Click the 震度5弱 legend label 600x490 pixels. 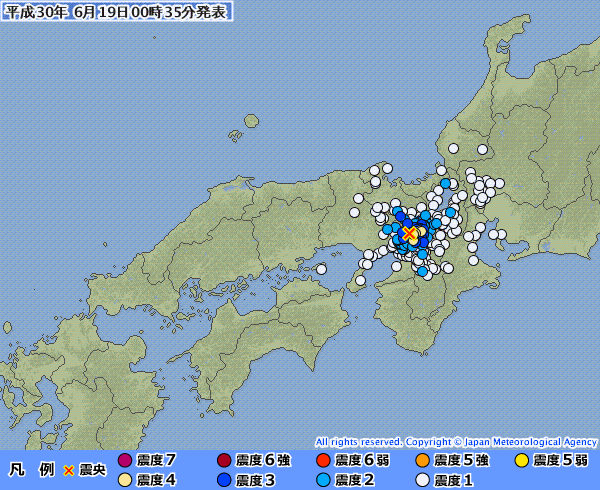pos(561,460)
